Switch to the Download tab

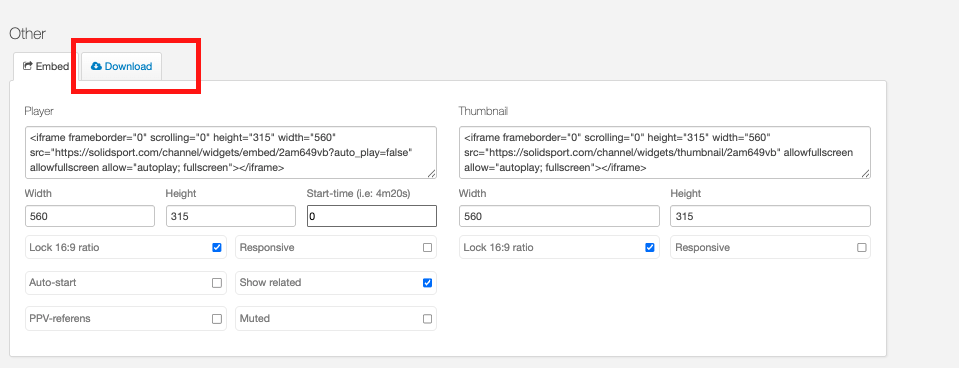point(122,66)
